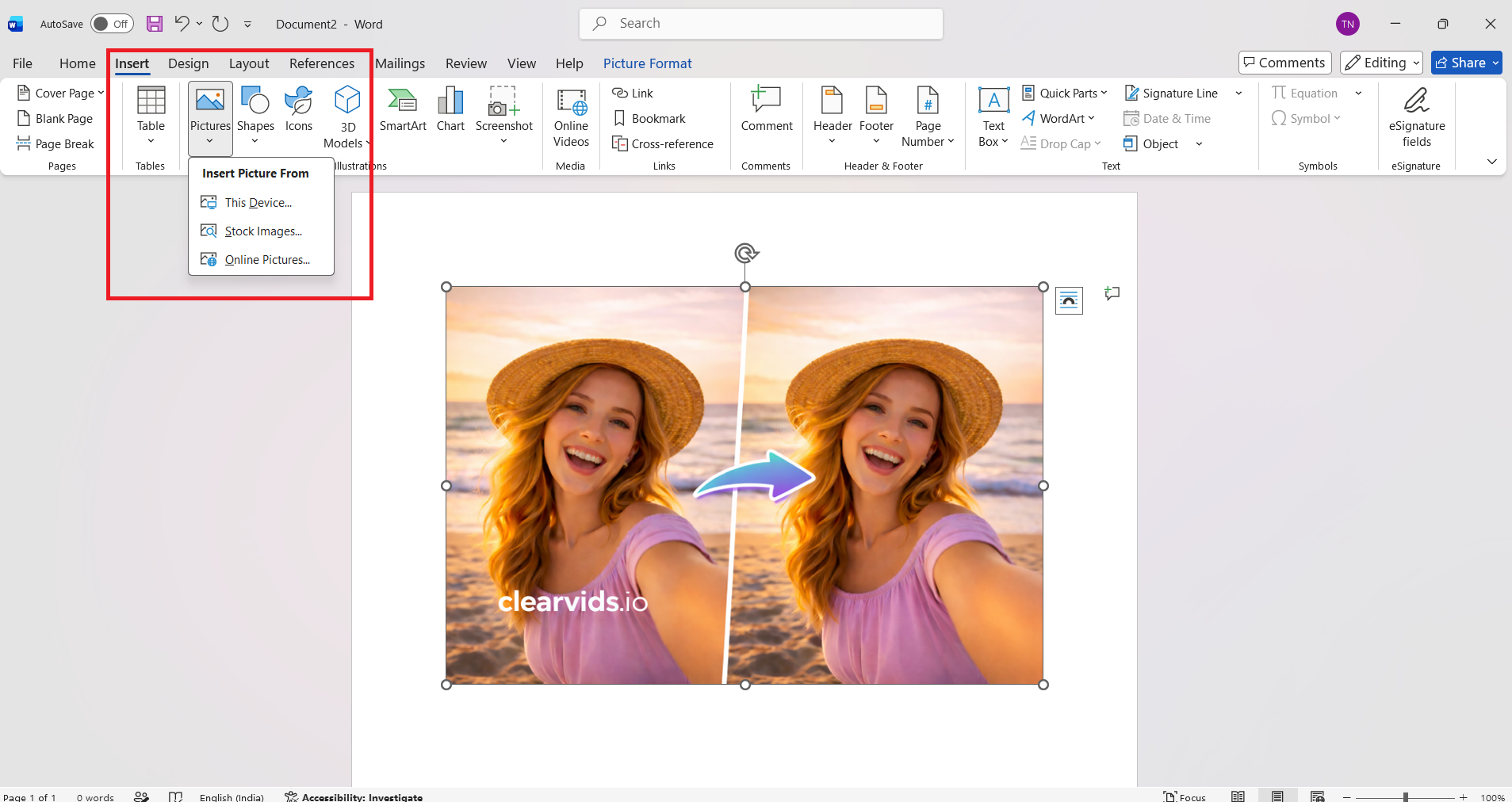Click the Search box
Viewport: 1512px width, 802px height.
[761, 24]
